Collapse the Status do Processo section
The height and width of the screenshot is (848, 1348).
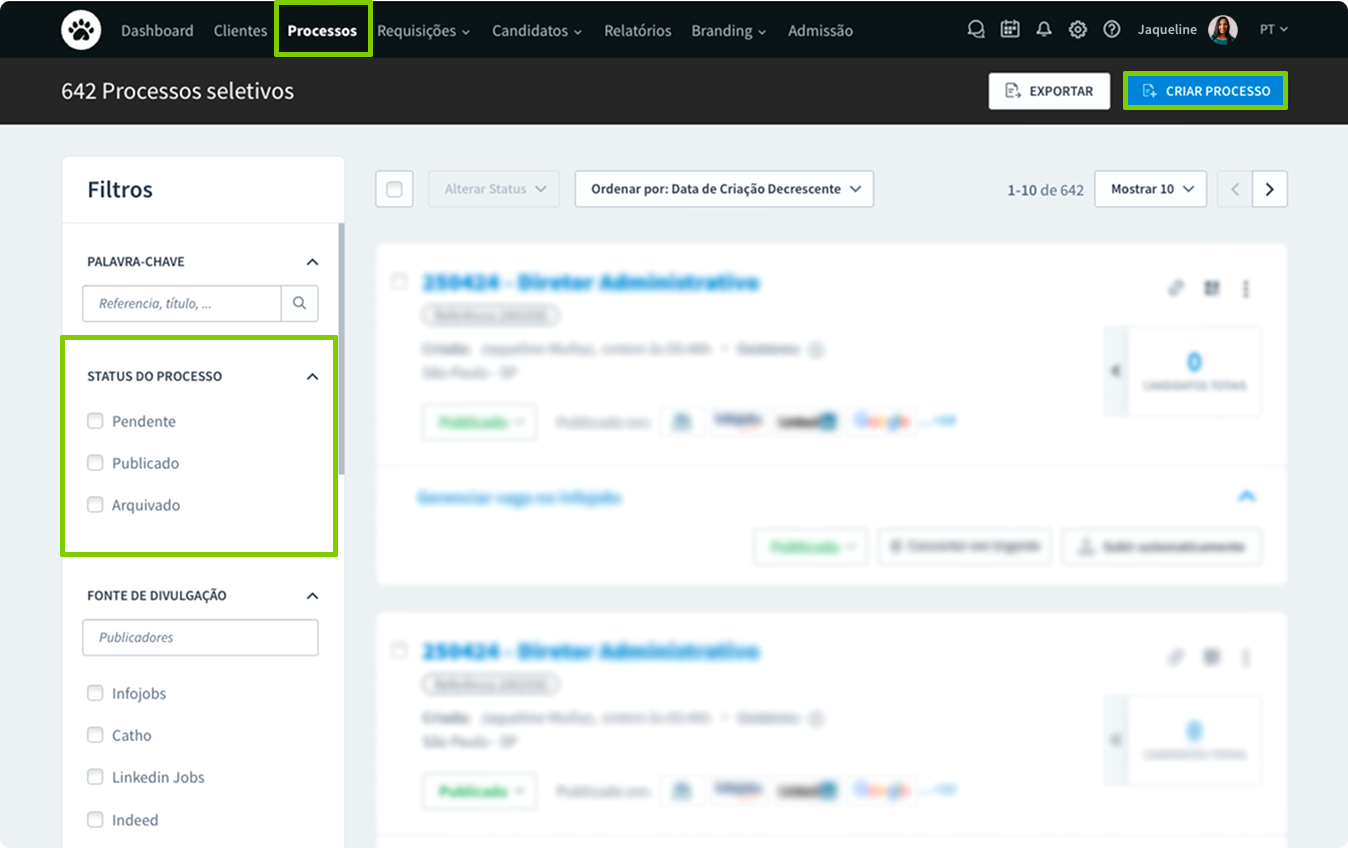pyautogui.click(x=312, y=377)
